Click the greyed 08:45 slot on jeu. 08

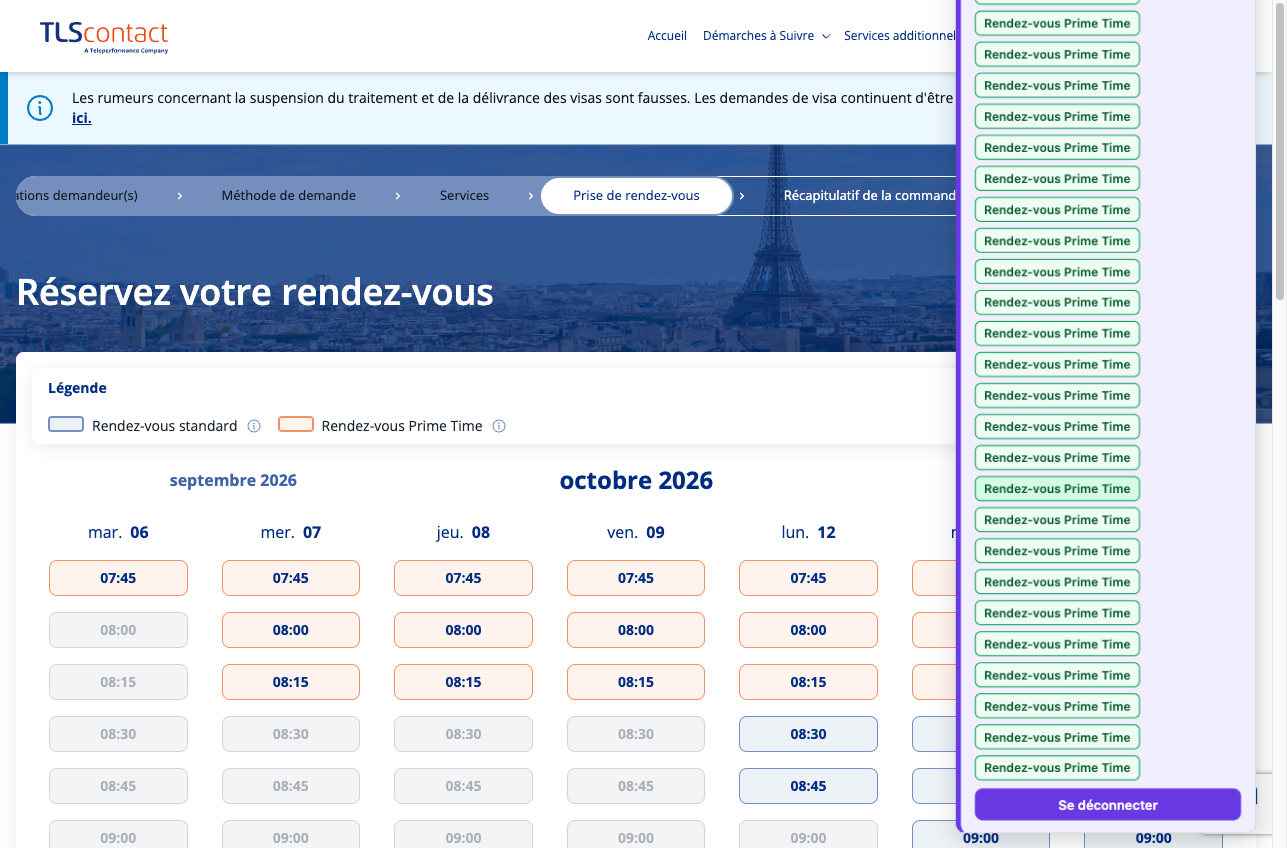pyautogui.click(x=463, y=786)
